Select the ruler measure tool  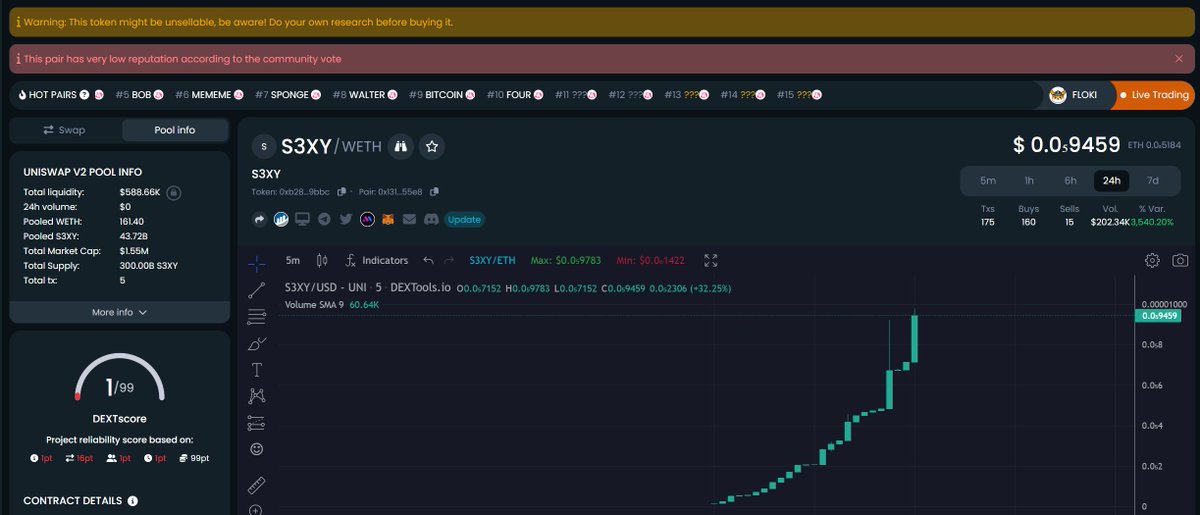point(256,486)
